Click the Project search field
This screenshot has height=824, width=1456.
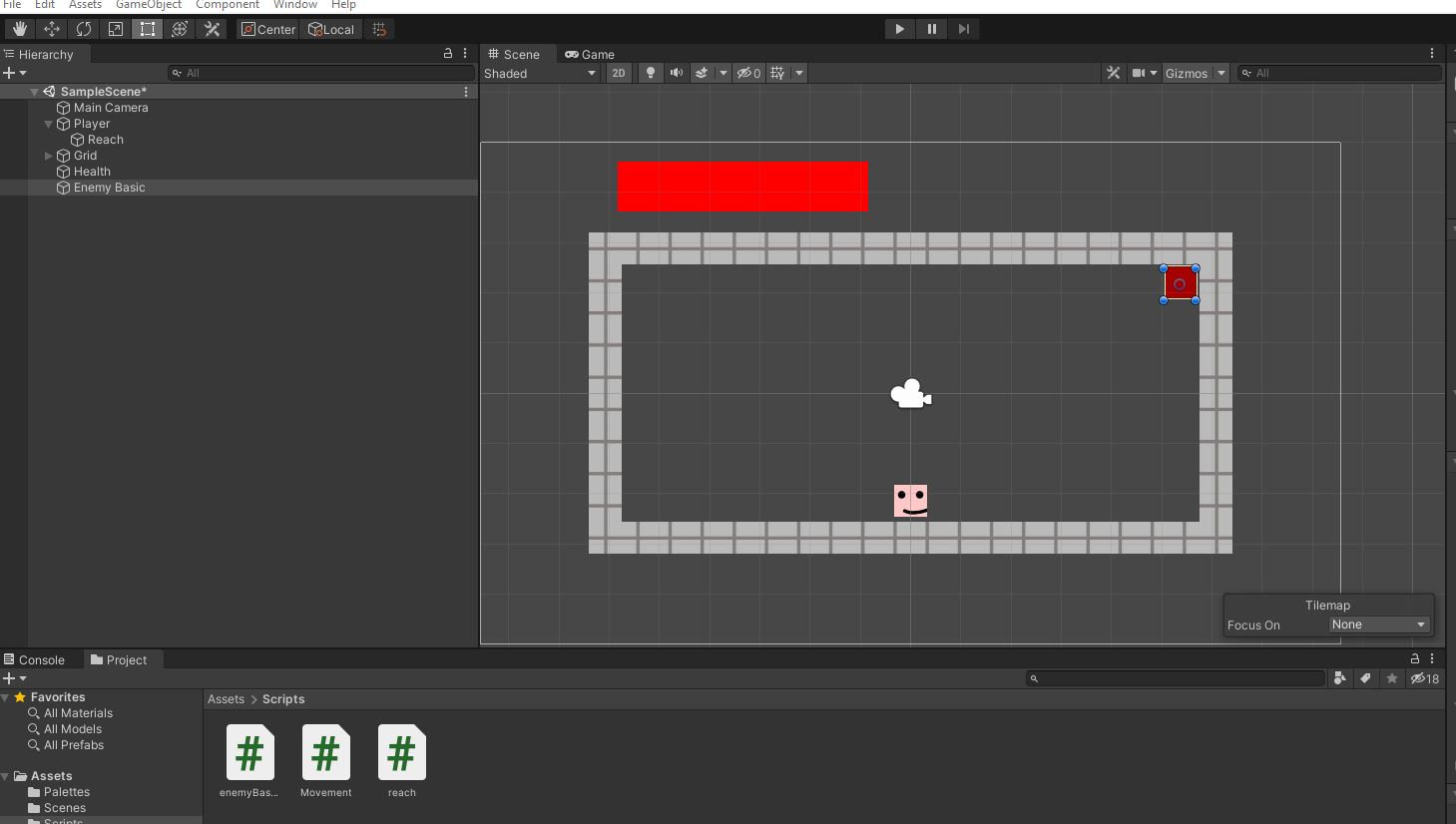(x=1176, y=678)
